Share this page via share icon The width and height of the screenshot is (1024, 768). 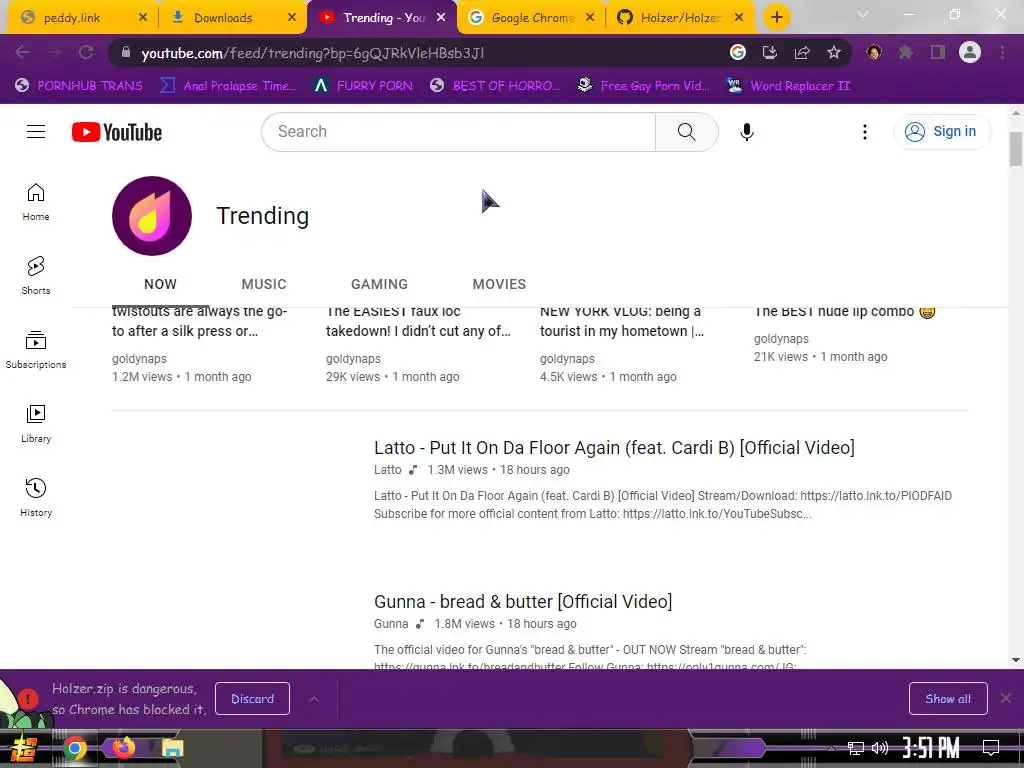[802, 52]
